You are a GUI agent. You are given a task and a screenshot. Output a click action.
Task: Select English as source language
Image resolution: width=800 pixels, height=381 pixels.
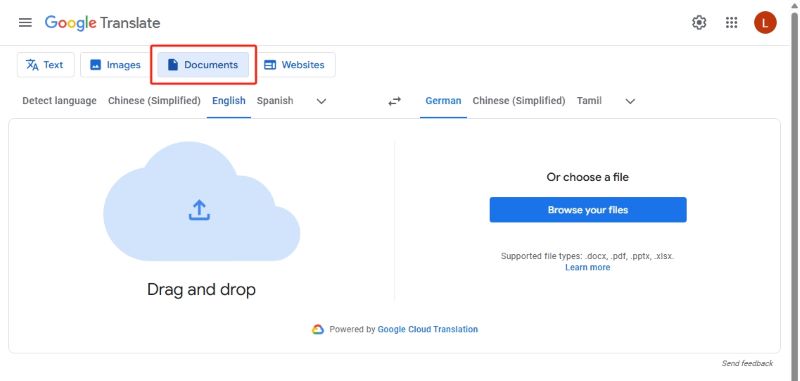pyautogui.click(x=229, y=101)
